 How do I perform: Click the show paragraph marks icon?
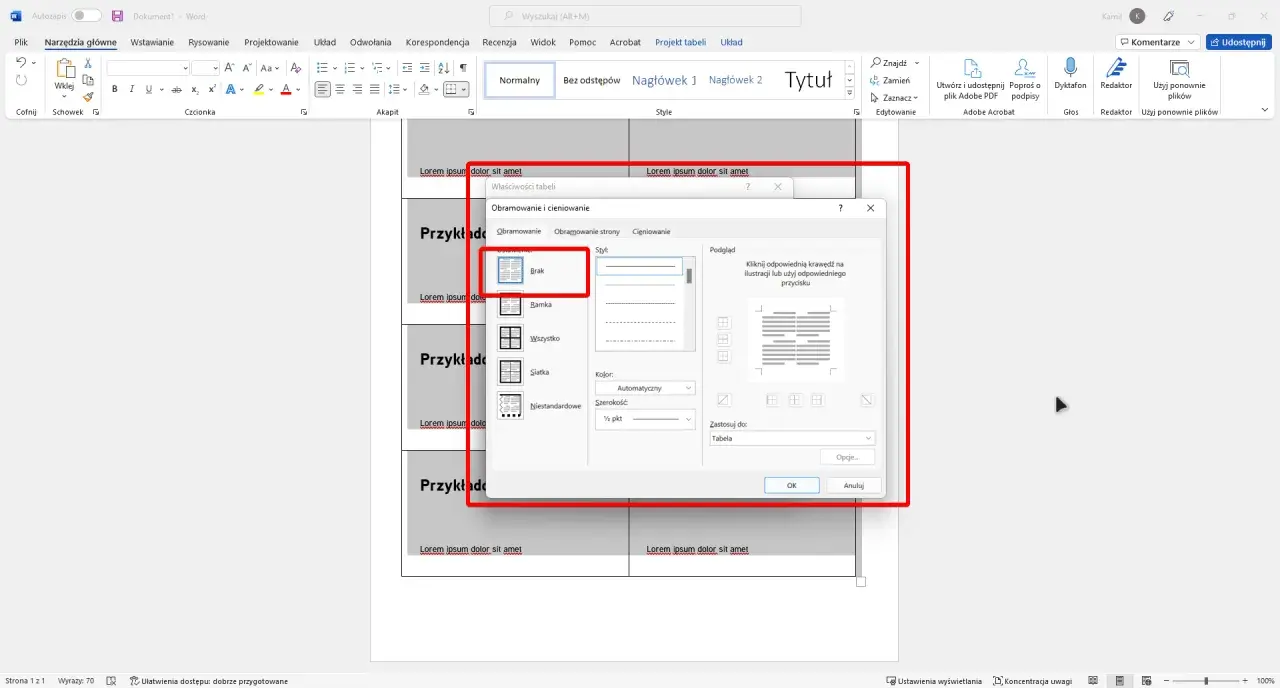(x=463, y=68)
